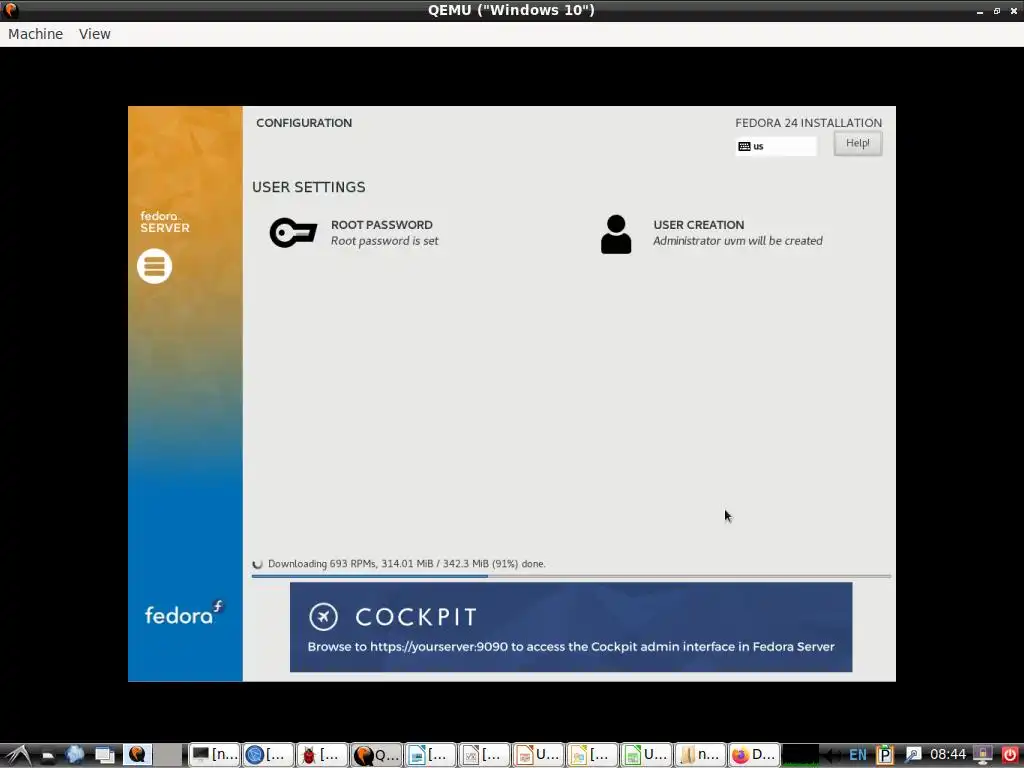Click the QEMU launcher icon in panel
1024x768 pixels.
[x=138, y=755]
